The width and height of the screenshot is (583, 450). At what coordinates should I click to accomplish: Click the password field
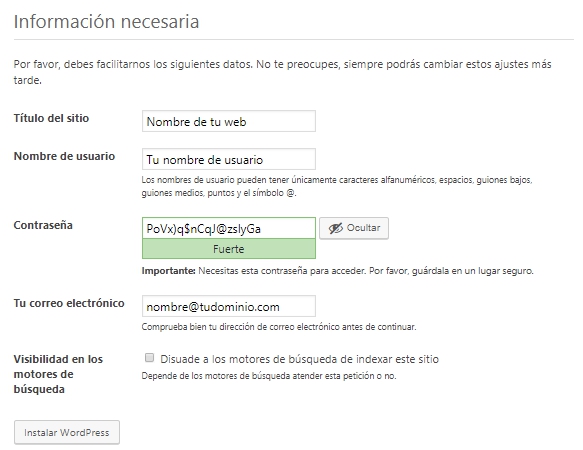click(x=229, y=228)
